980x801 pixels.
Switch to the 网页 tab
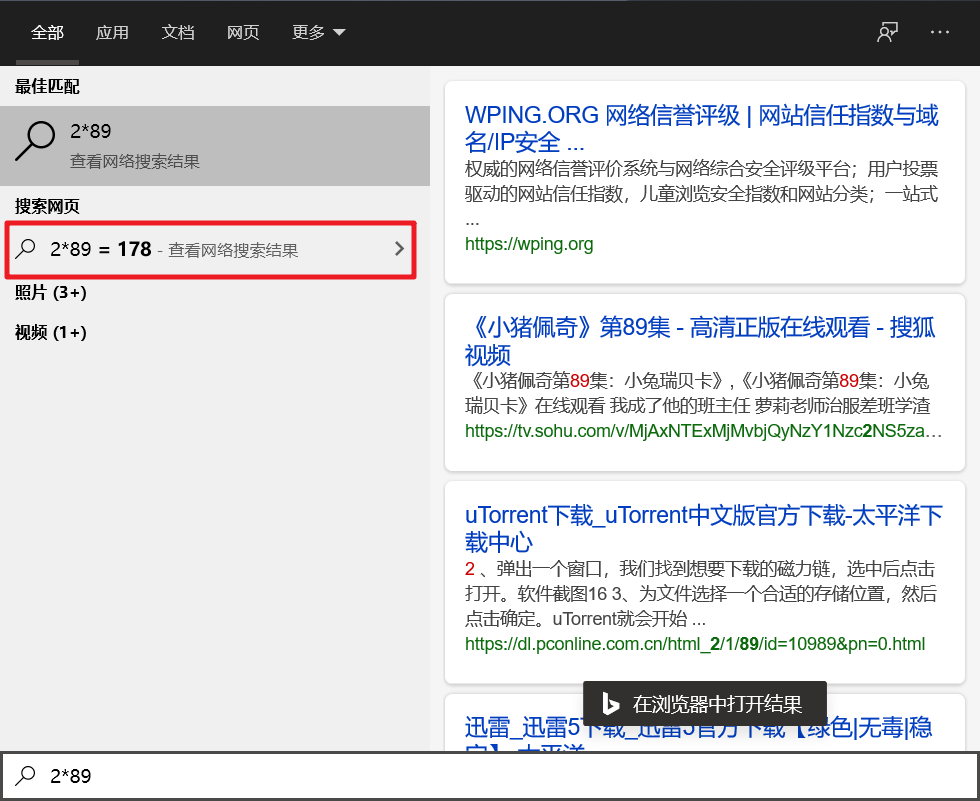coord(243,32)
